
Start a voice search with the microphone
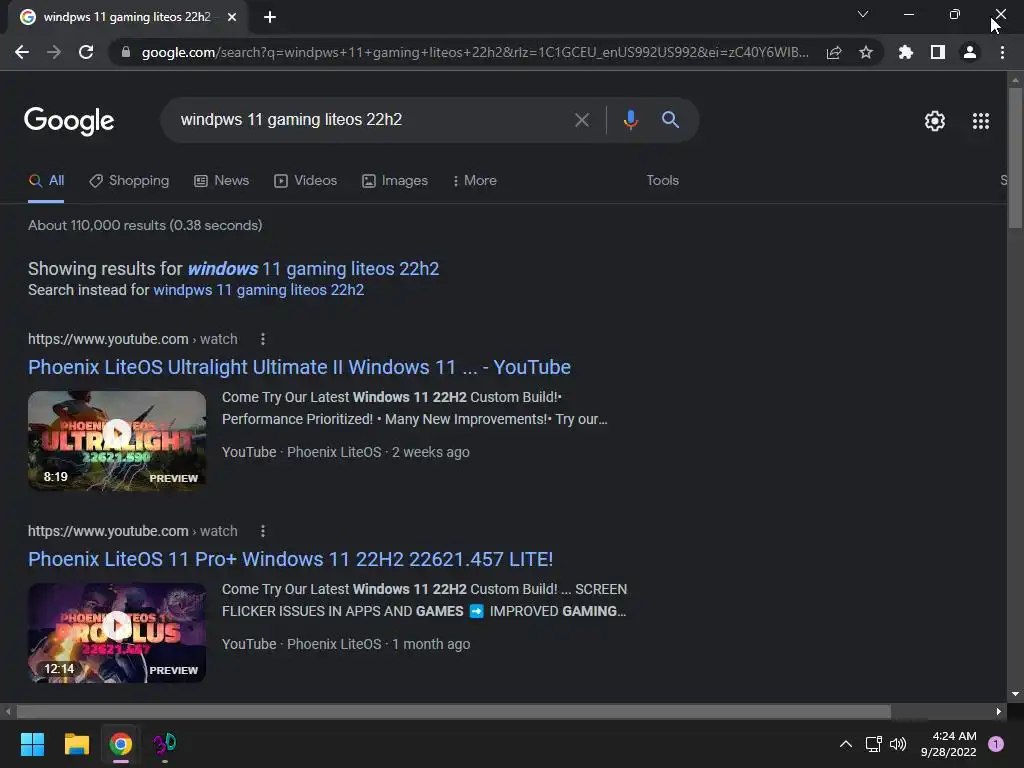tap(630, 120)
